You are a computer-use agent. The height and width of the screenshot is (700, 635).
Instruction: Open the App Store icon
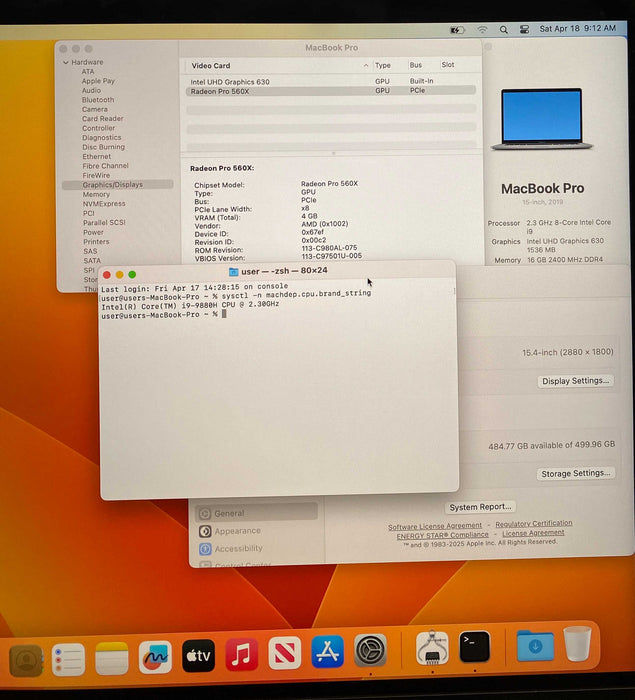pyautogui.click(x=327, y=651)
